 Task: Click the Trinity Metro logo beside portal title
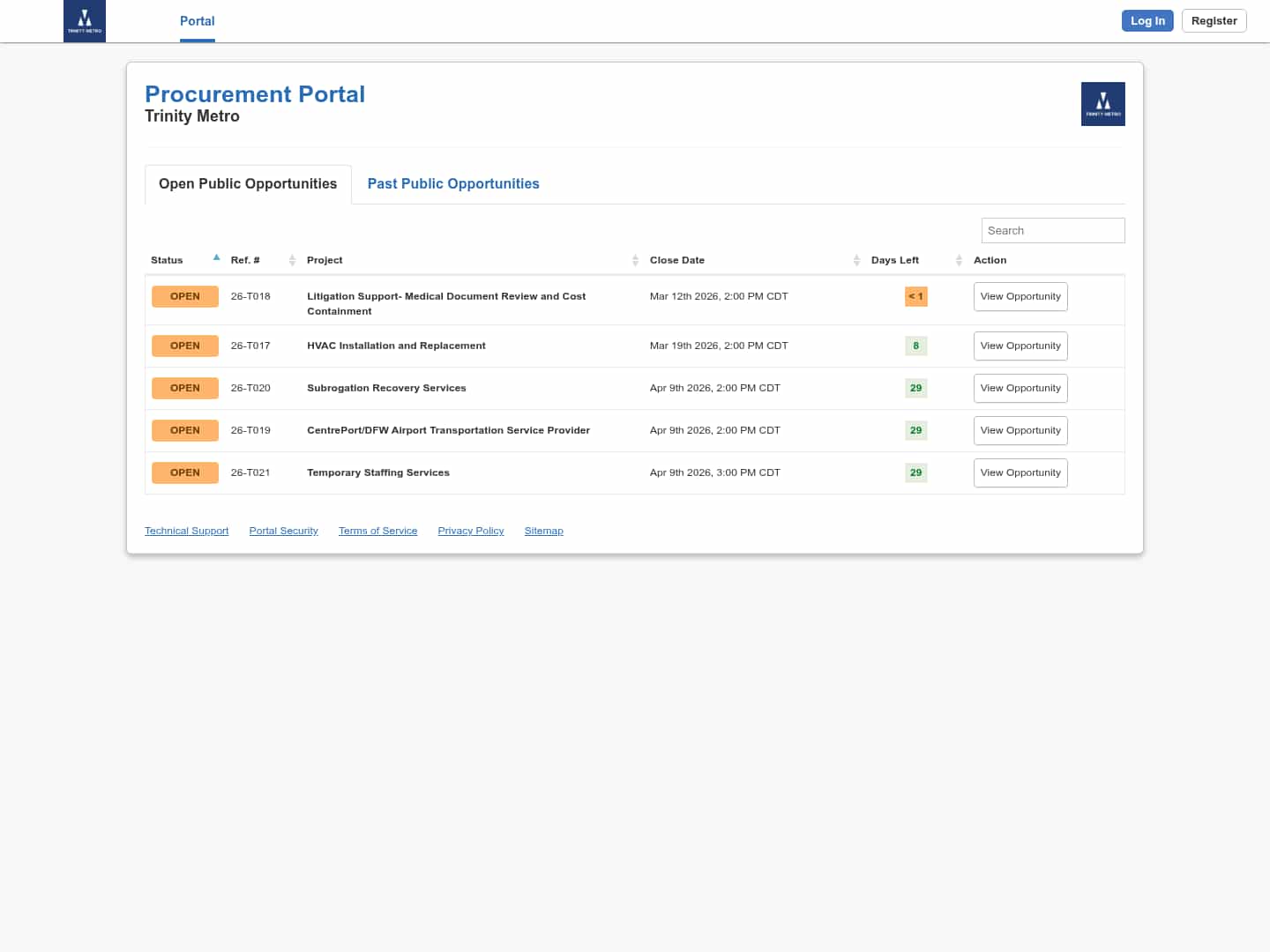coord(1102,104)
